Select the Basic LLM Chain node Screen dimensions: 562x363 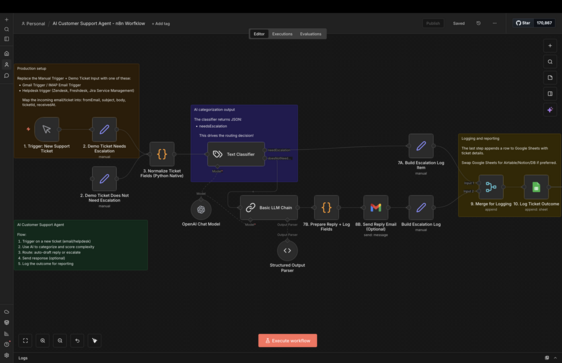(269, 207)
